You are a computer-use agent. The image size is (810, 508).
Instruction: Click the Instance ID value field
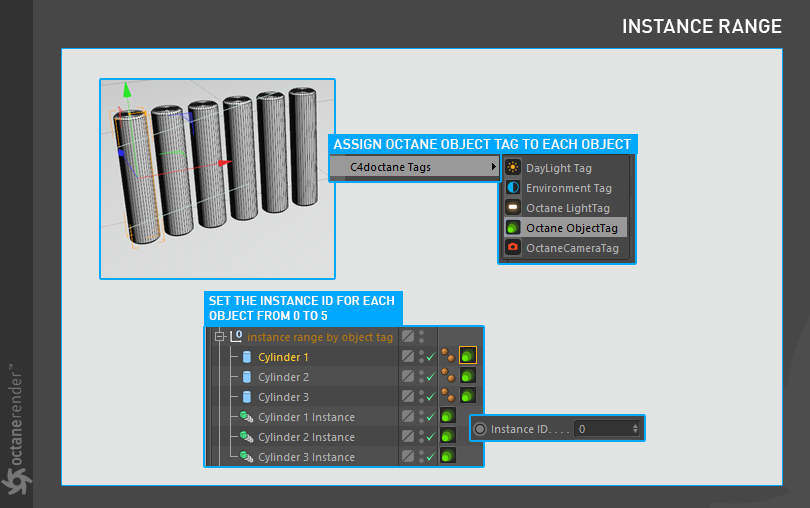tap(608, 429)
